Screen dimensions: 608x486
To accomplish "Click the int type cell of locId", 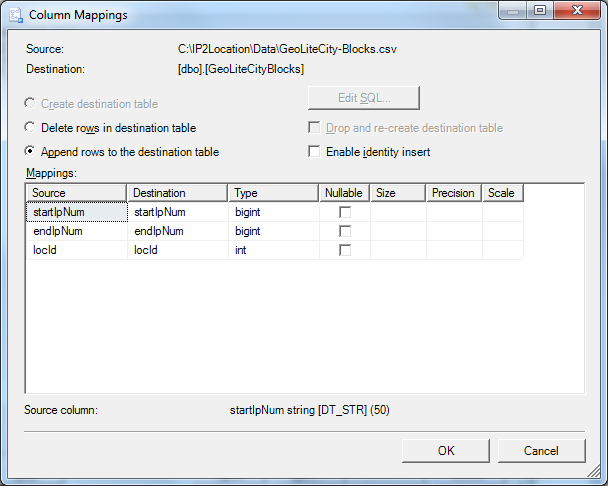I will [274, 250].
